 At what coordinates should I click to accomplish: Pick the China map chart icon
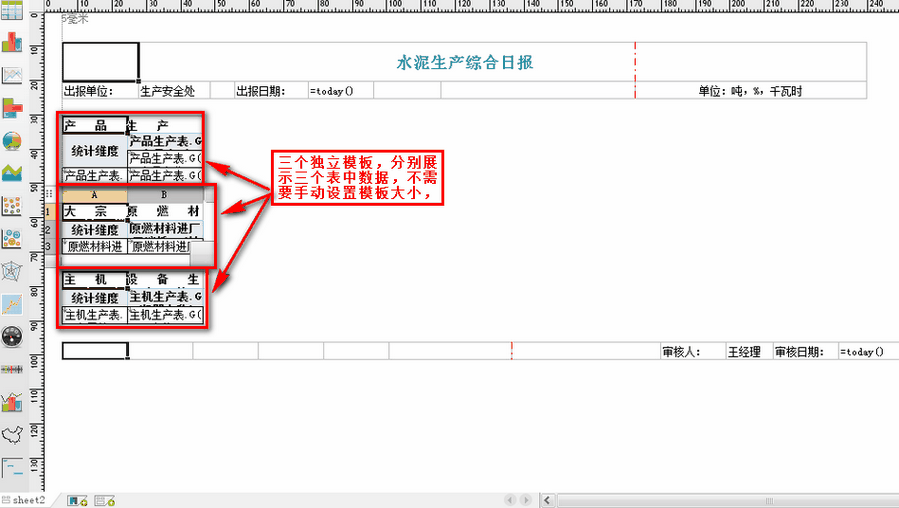pyautogui.click(x=11, y=435)
